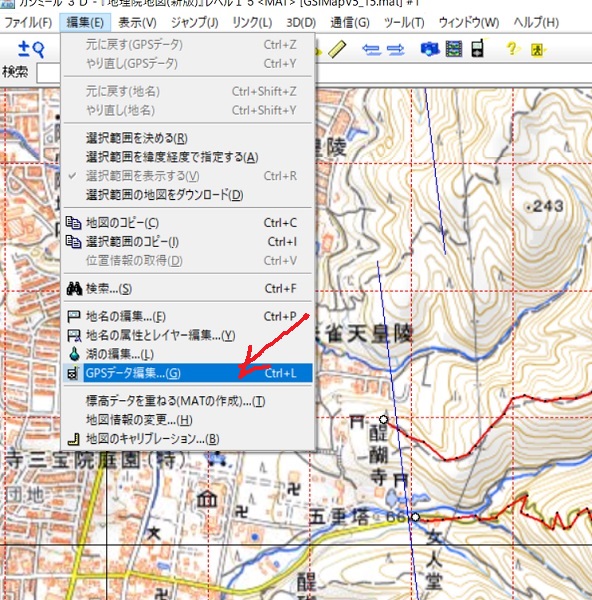
Task: Click the blue left arrow toolbar icon
Action: click(x=371, y=50)
